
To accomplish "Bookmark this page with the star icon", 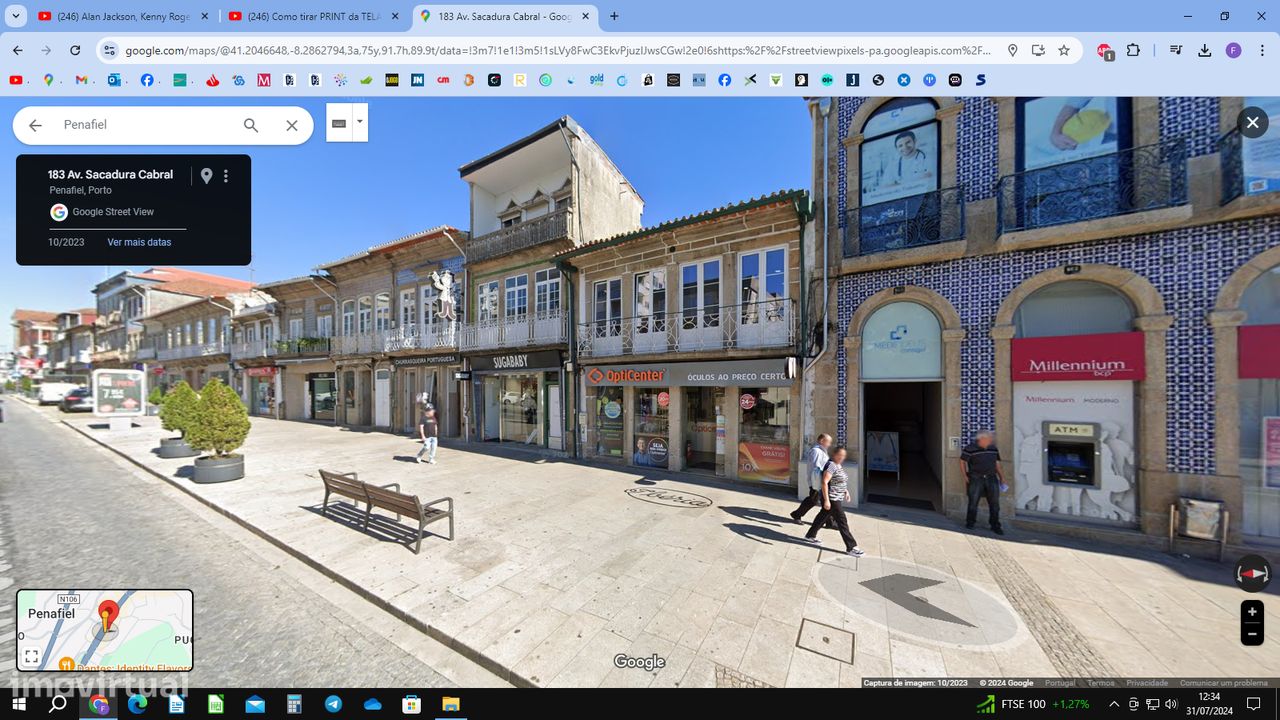I will coord(1064,50).
